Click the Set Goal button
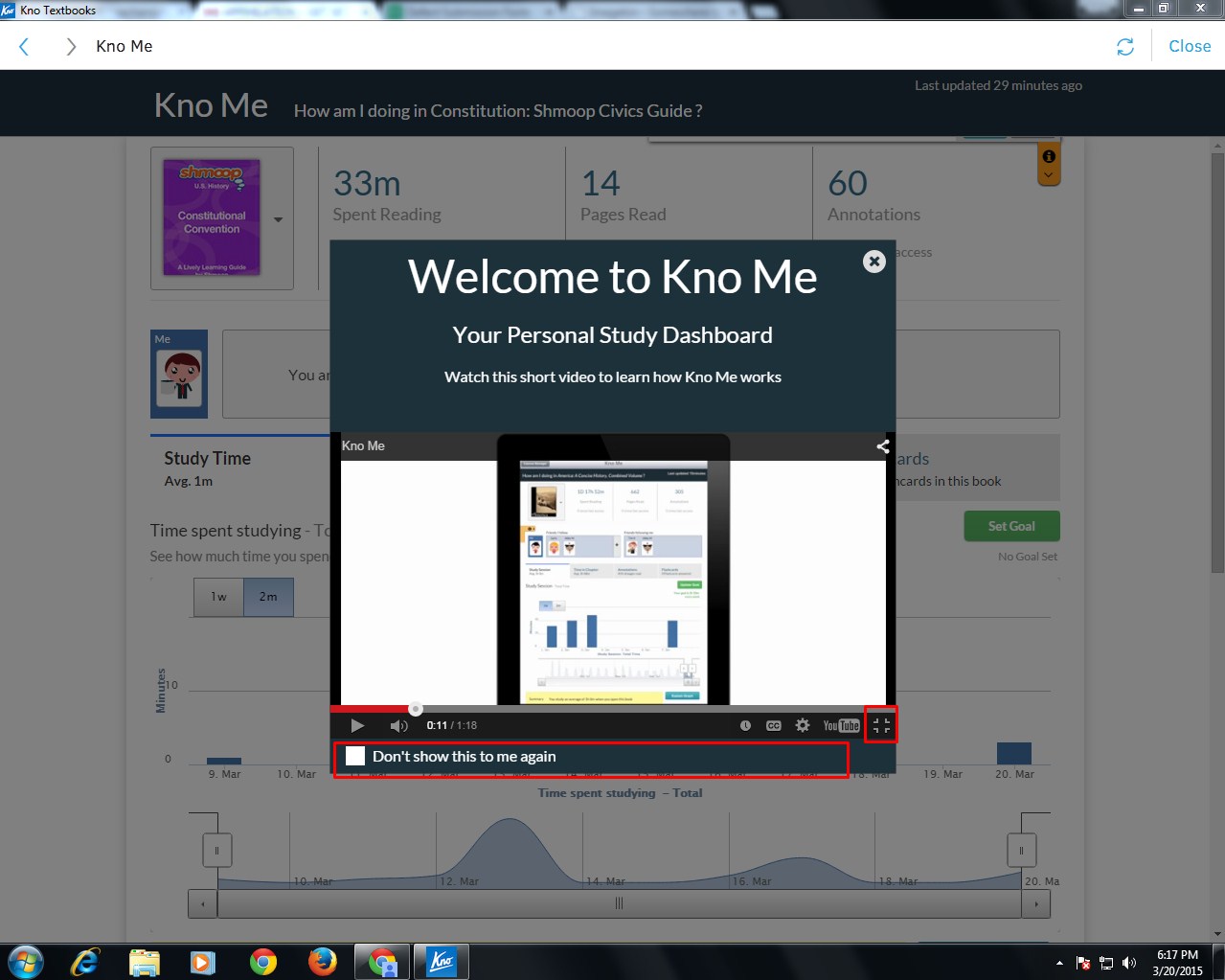This screenshot has width=1225, height=980. pyautogui.click(x=1011, y=526)
